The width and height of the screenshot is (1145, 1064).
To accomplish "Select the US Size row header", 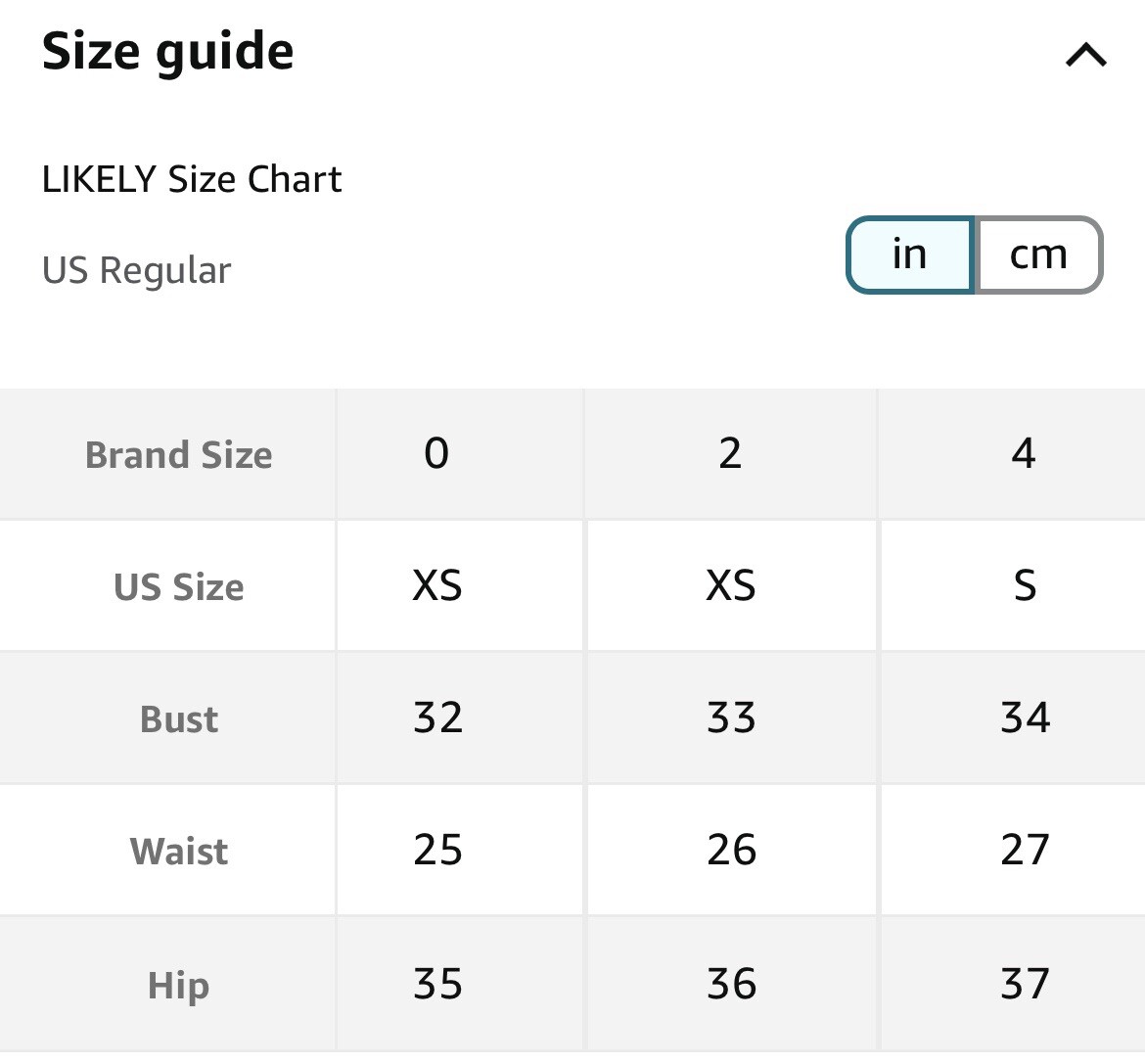I will [179, 586].
